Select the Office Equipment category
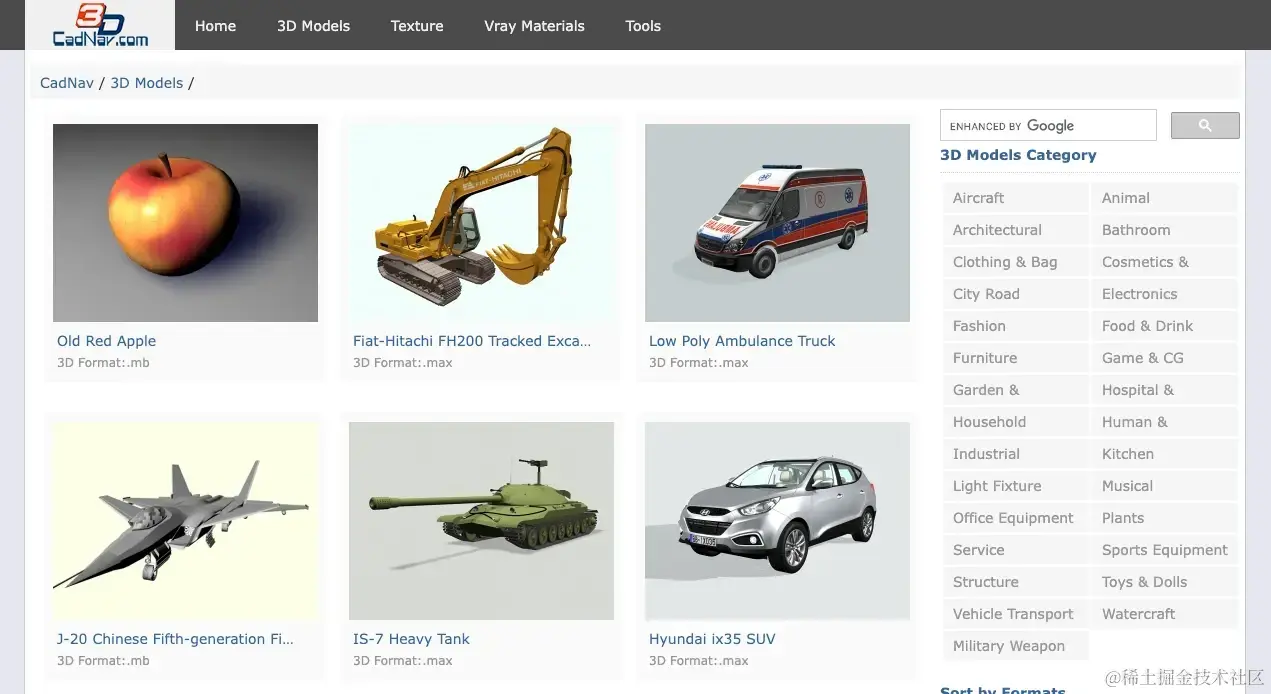Screen dimensions: 1271x694 [1015, 518]
